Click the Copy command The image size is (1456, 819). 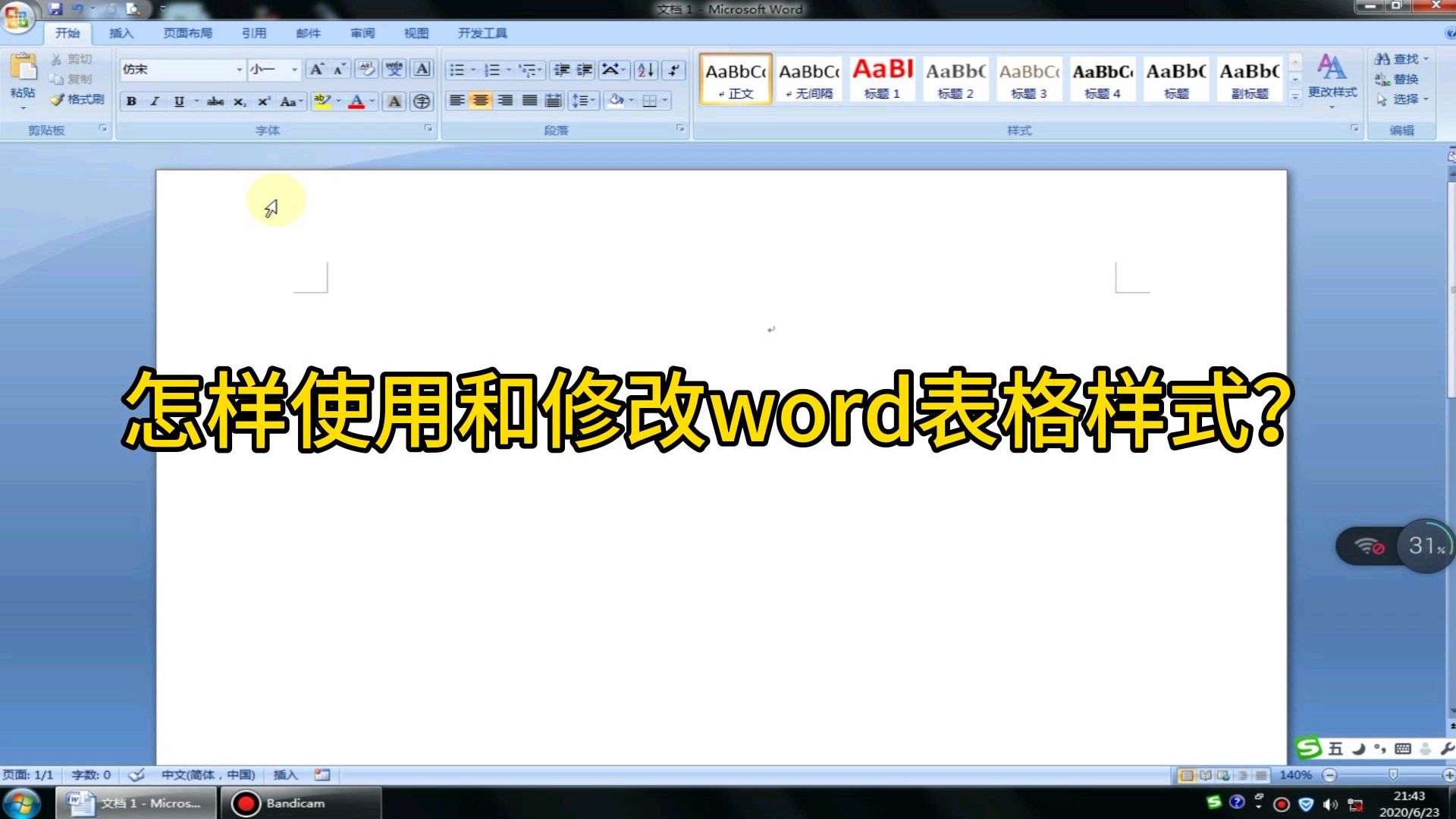click(x=71, y=79)
